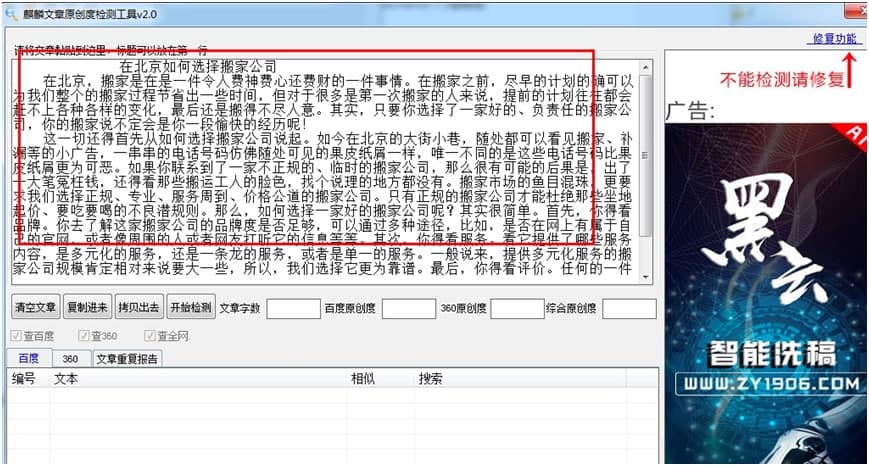The width and height of the screenshot is (869, 466).
Task: Switch to the 百度 tab
Action: [x=29, y=358]
